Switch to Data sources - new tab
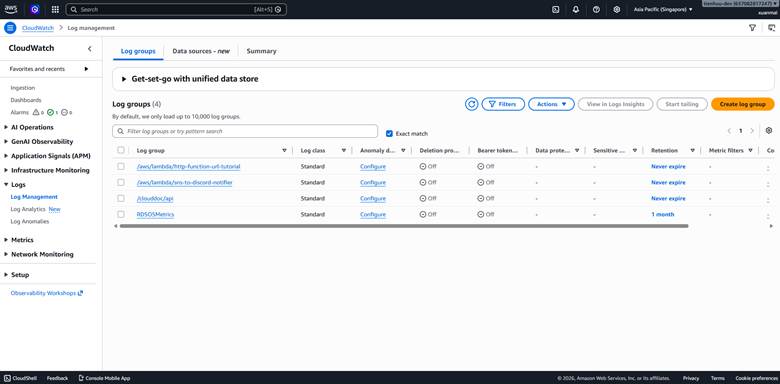780x384 pixels. pos(201,51)
